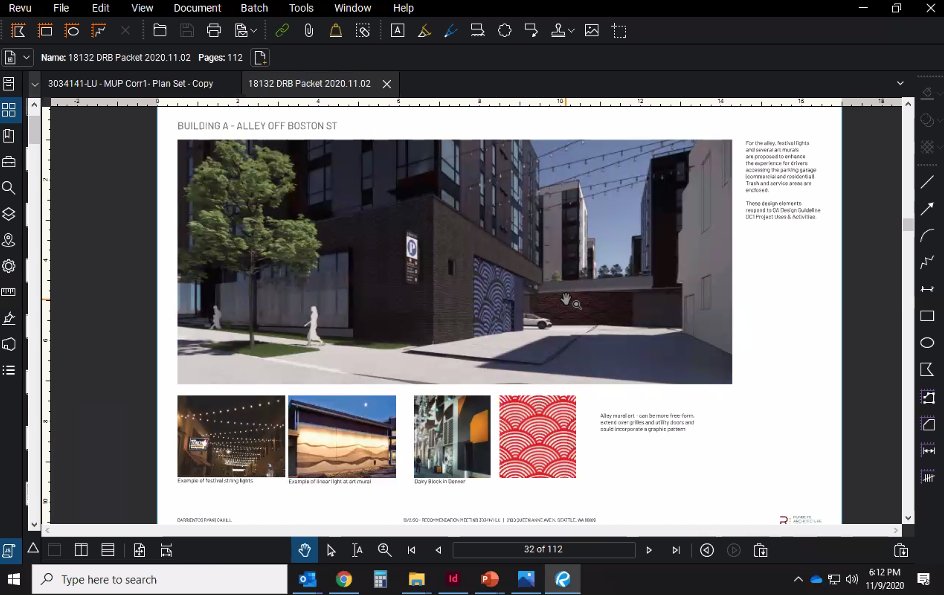944x595 pixels.
Task: Insert a hyperlink with the green link icon
Action: (x=282, y=30)
